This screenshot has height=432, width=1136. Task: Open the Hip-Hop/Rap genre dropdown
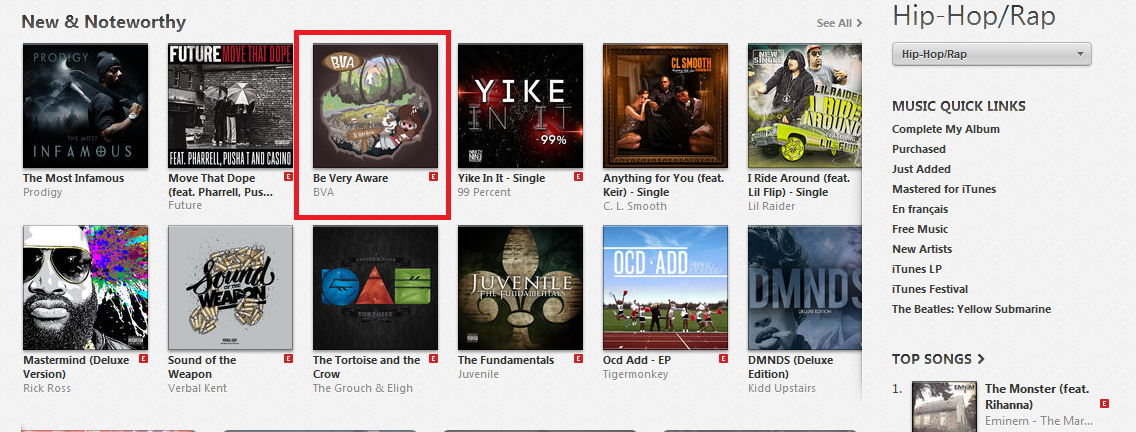pos(991,54)
